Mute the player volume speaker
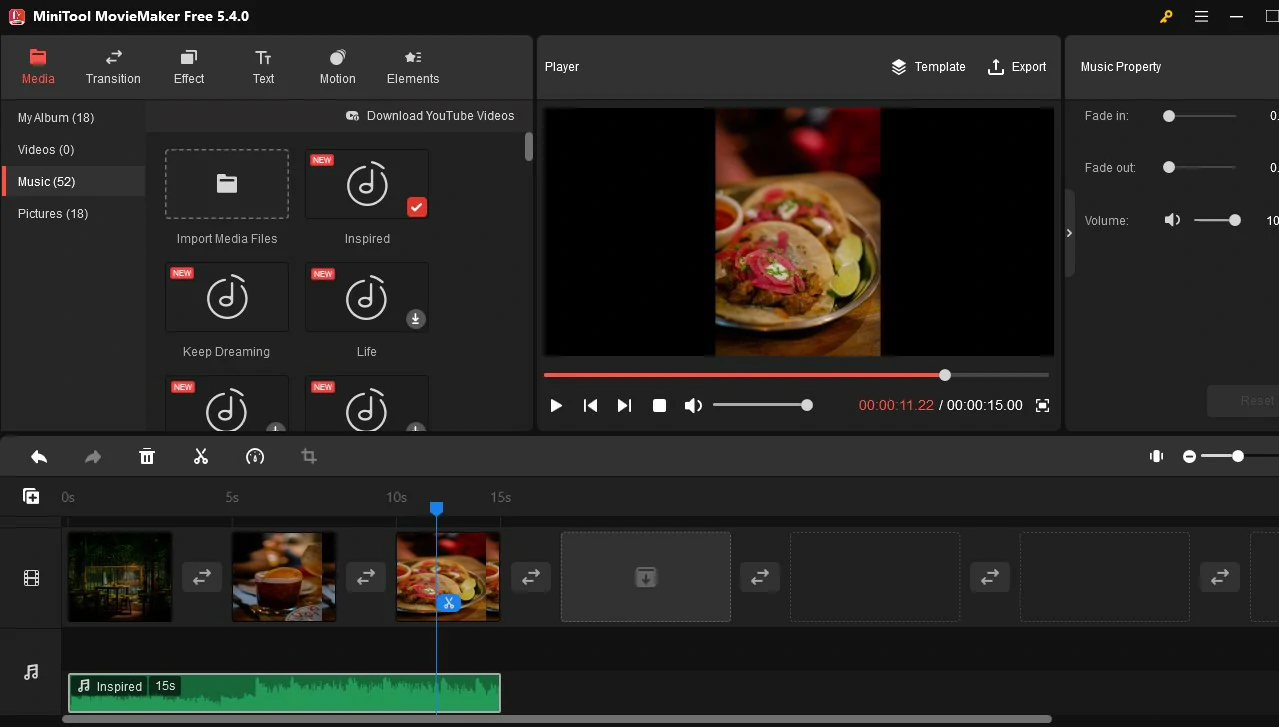Image resolution: width=1279 pixels, height=727 pixels. 692,405
